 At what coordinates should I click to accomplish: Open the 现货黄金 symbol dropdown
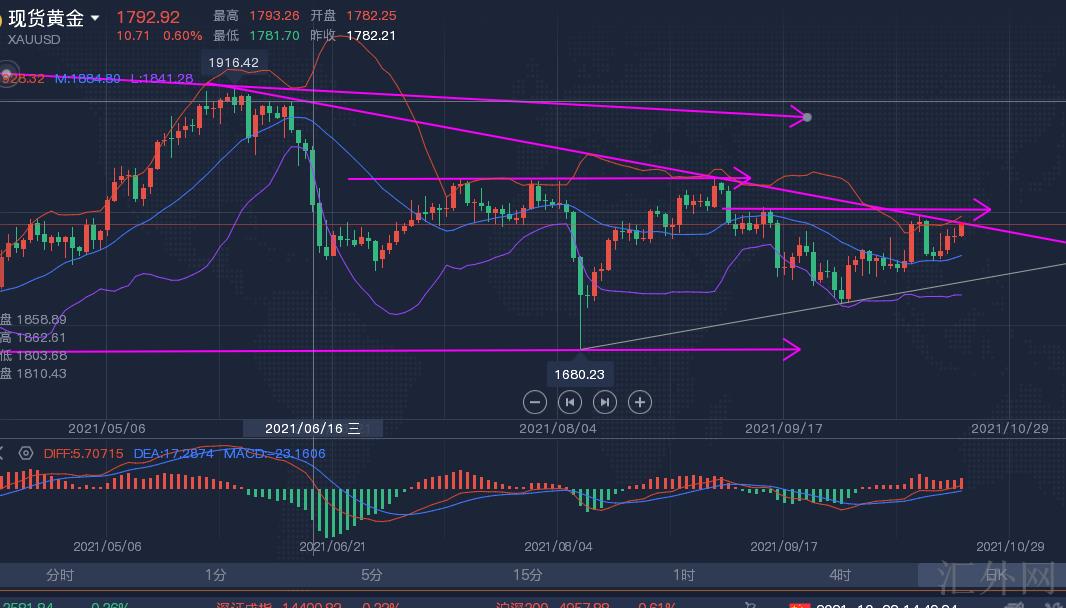tap(95, 18)
